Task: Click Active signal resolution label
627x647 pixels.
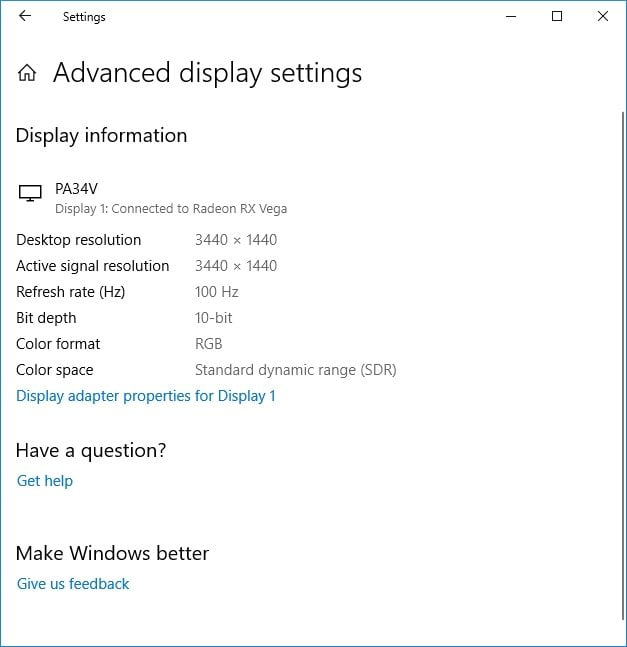Action: pos(93,266)
